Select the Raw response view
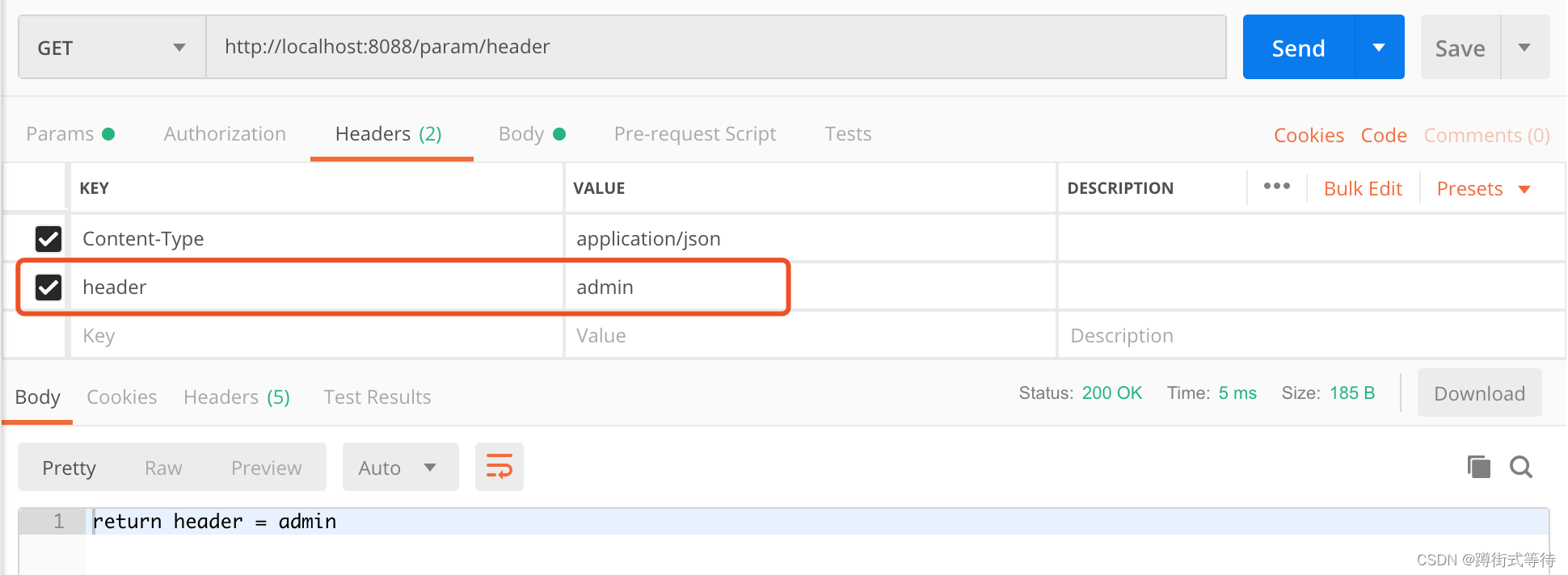Image resolution: width=1568 pixels, height=575 pixels. click(x=163, y=468)
